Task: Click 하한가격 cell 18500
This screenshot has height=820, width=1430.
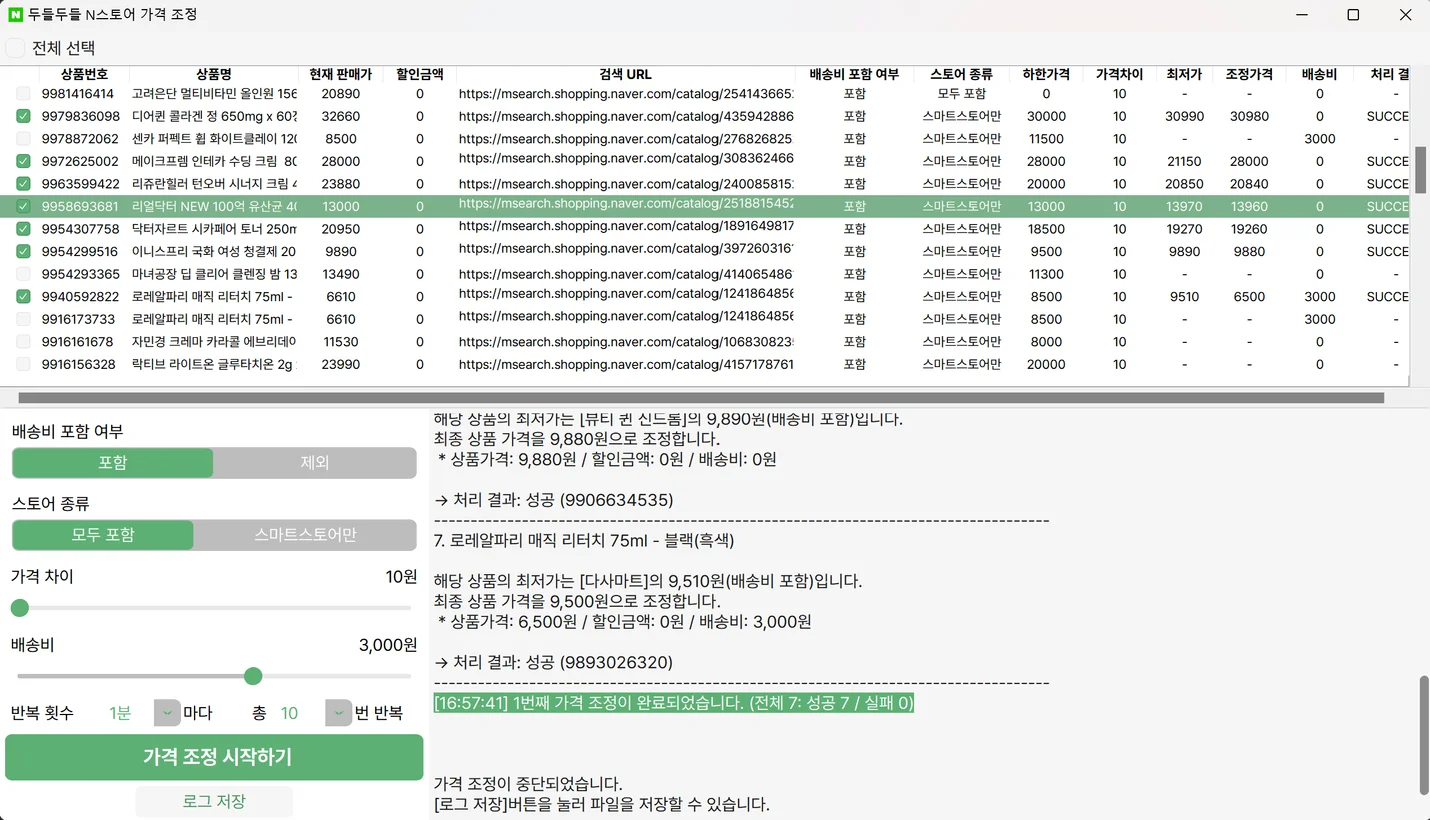Action: coord(1046,229)
